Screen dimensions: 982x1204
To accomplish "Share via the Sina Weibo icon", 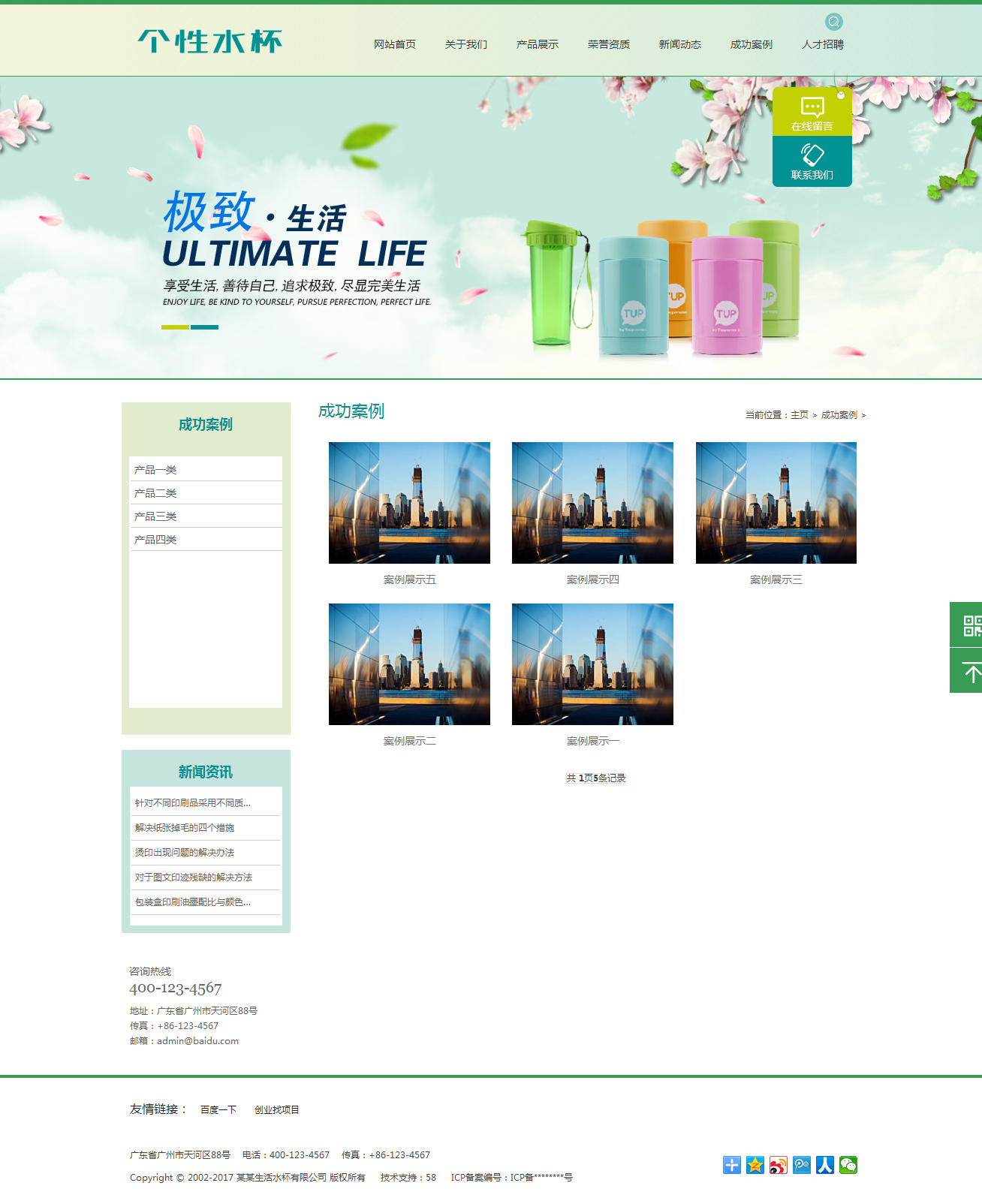I will click(x=779, y=1165).
